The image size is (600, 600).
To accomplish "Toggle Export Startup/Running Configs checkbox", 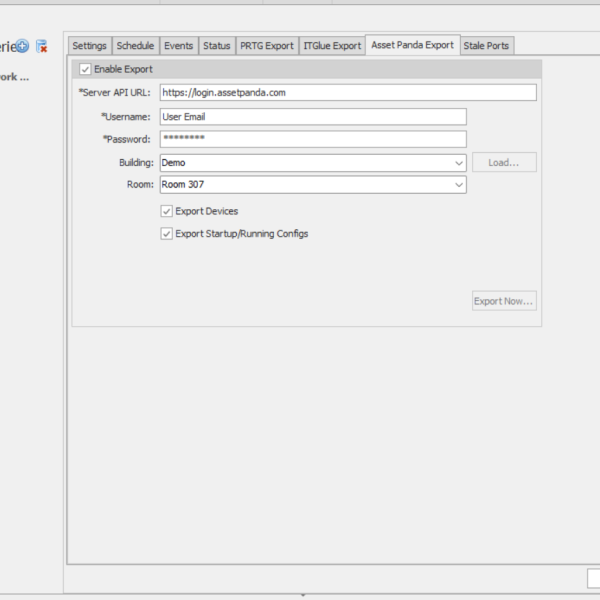I will click(166, 234).
